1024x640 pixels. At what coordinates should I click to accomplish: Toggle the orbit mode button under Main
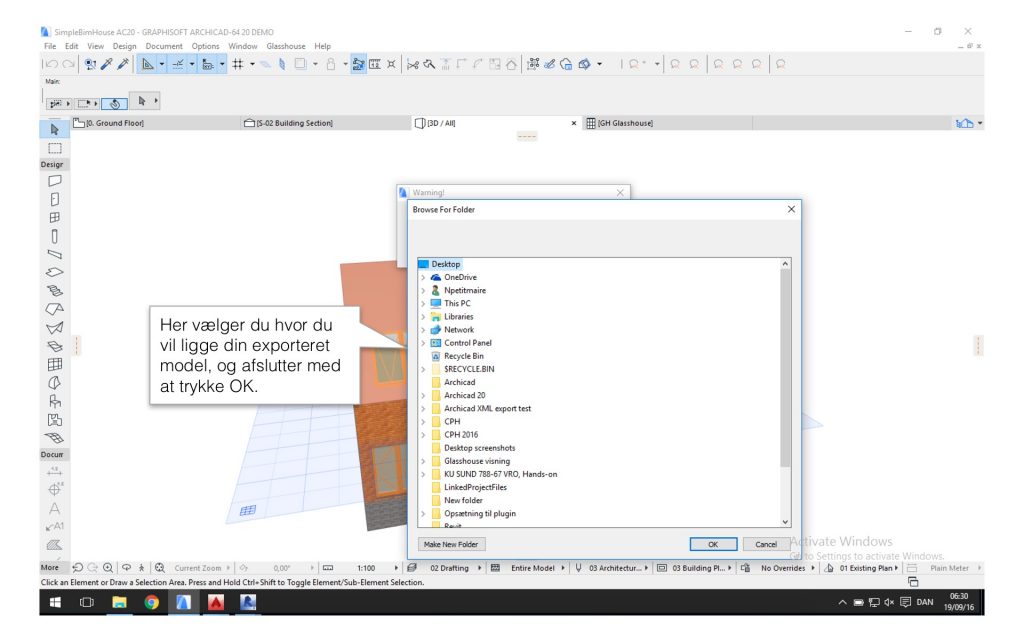114,103
